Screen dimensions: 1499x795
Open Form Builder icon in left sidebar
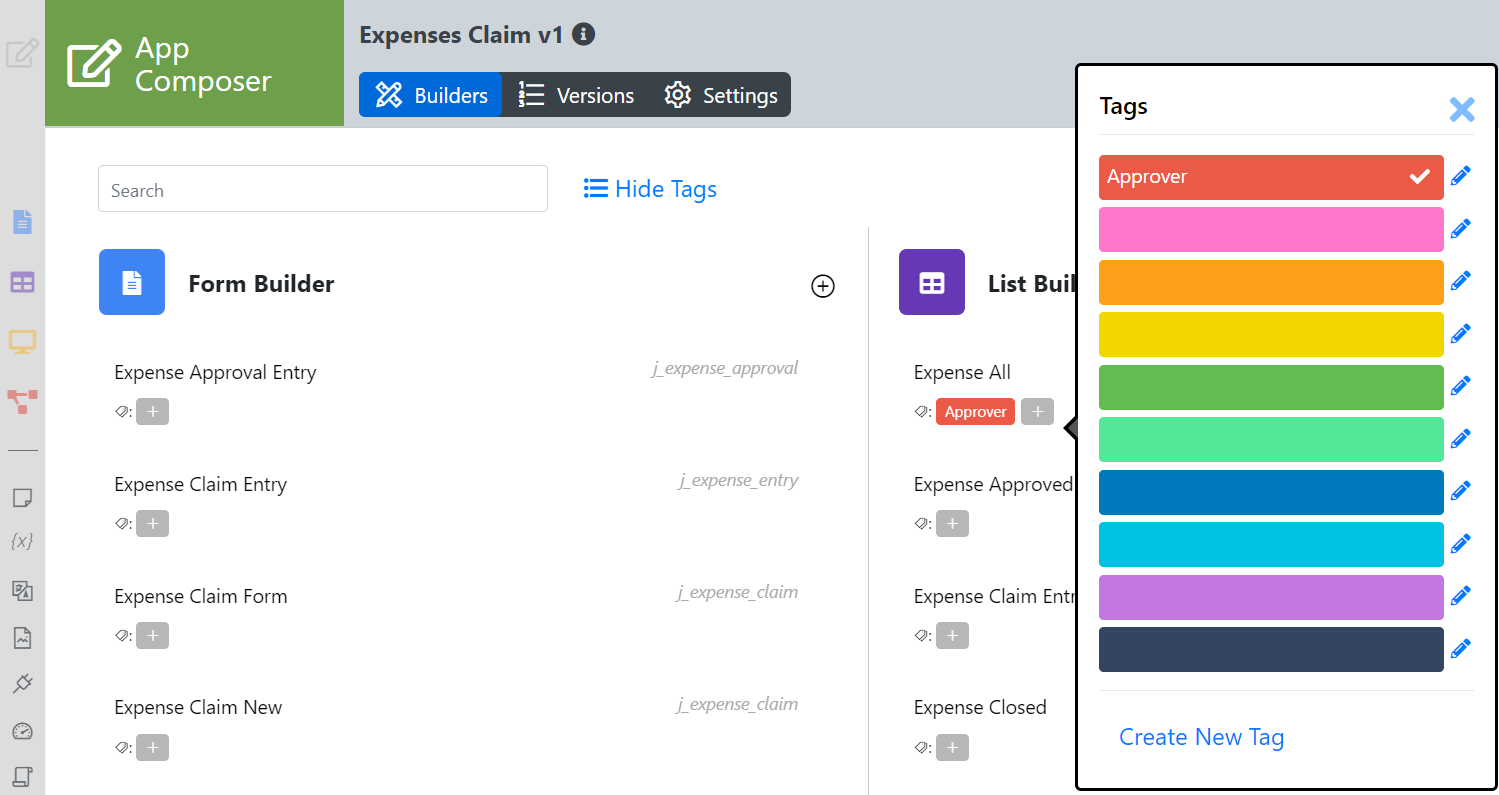pos(22,222)
